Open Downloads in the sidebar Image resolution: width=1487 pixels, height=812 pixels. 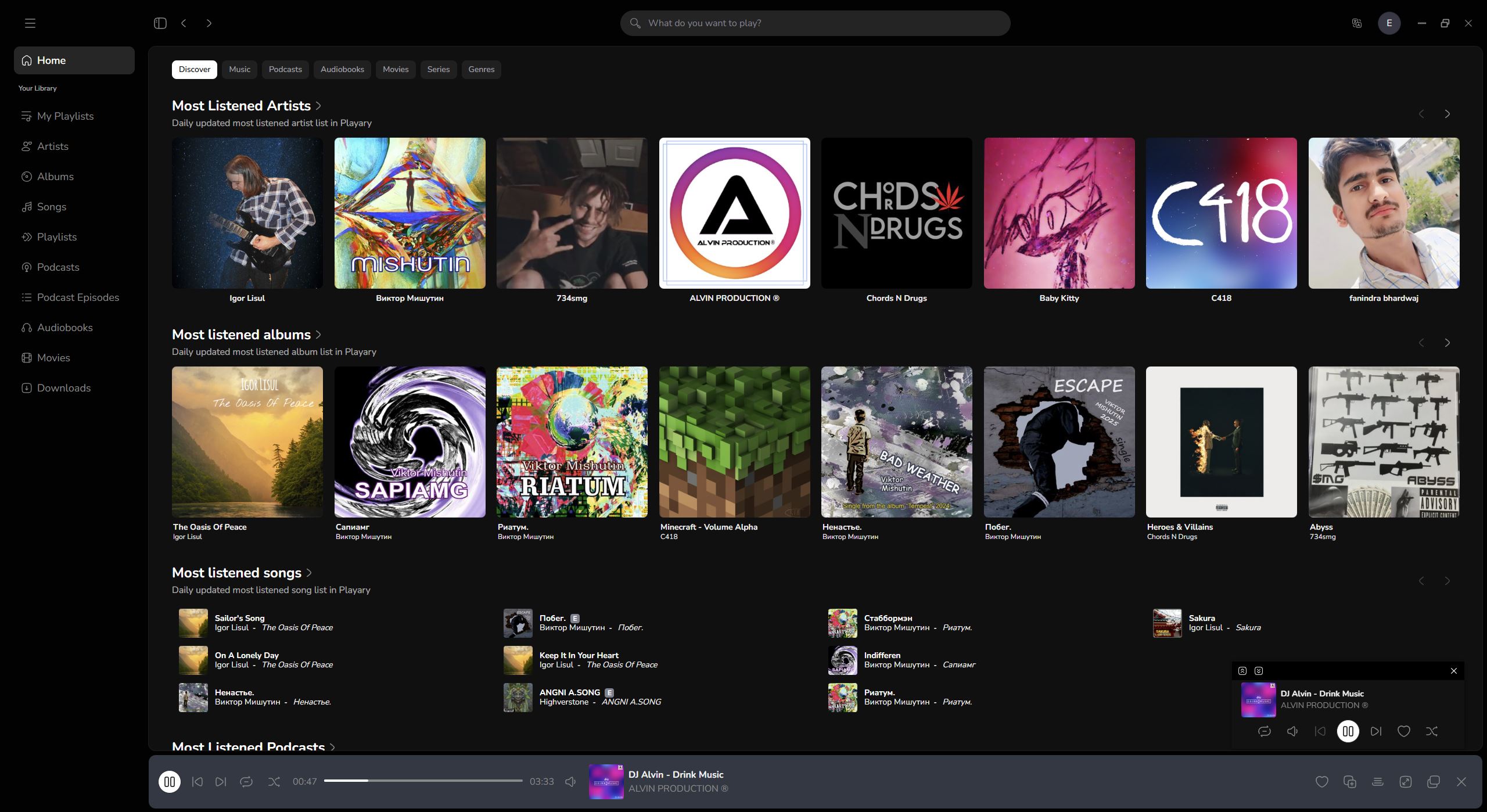[x=74, y=388]
